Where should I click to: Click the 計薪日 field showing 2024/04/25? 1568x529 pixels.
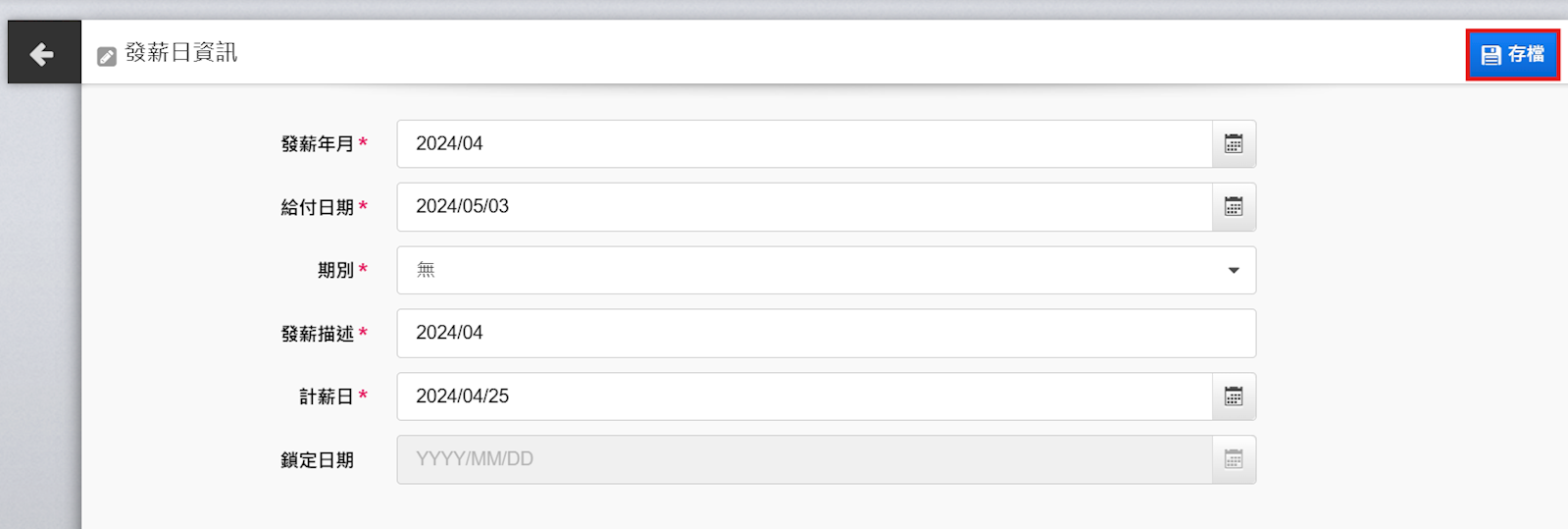[x=804, y=397]
